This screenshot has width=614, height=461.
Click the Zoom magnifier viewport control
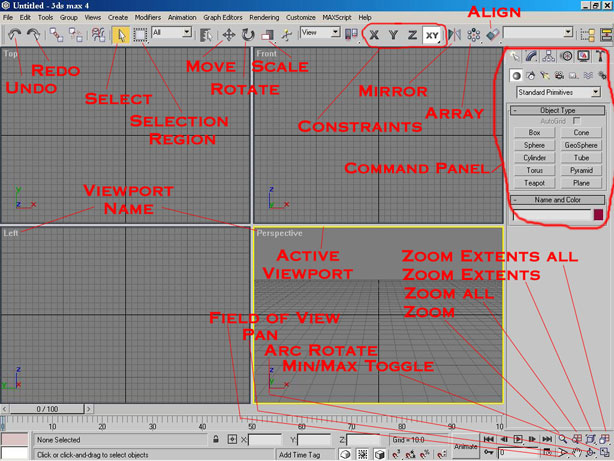tap(562, 439)
